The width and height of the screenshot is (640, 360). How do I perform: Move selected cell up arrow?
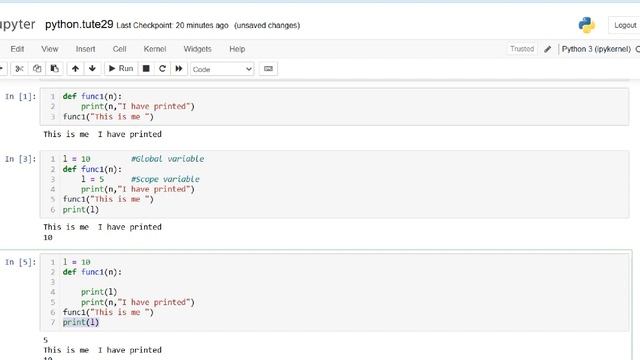point(75,69)
